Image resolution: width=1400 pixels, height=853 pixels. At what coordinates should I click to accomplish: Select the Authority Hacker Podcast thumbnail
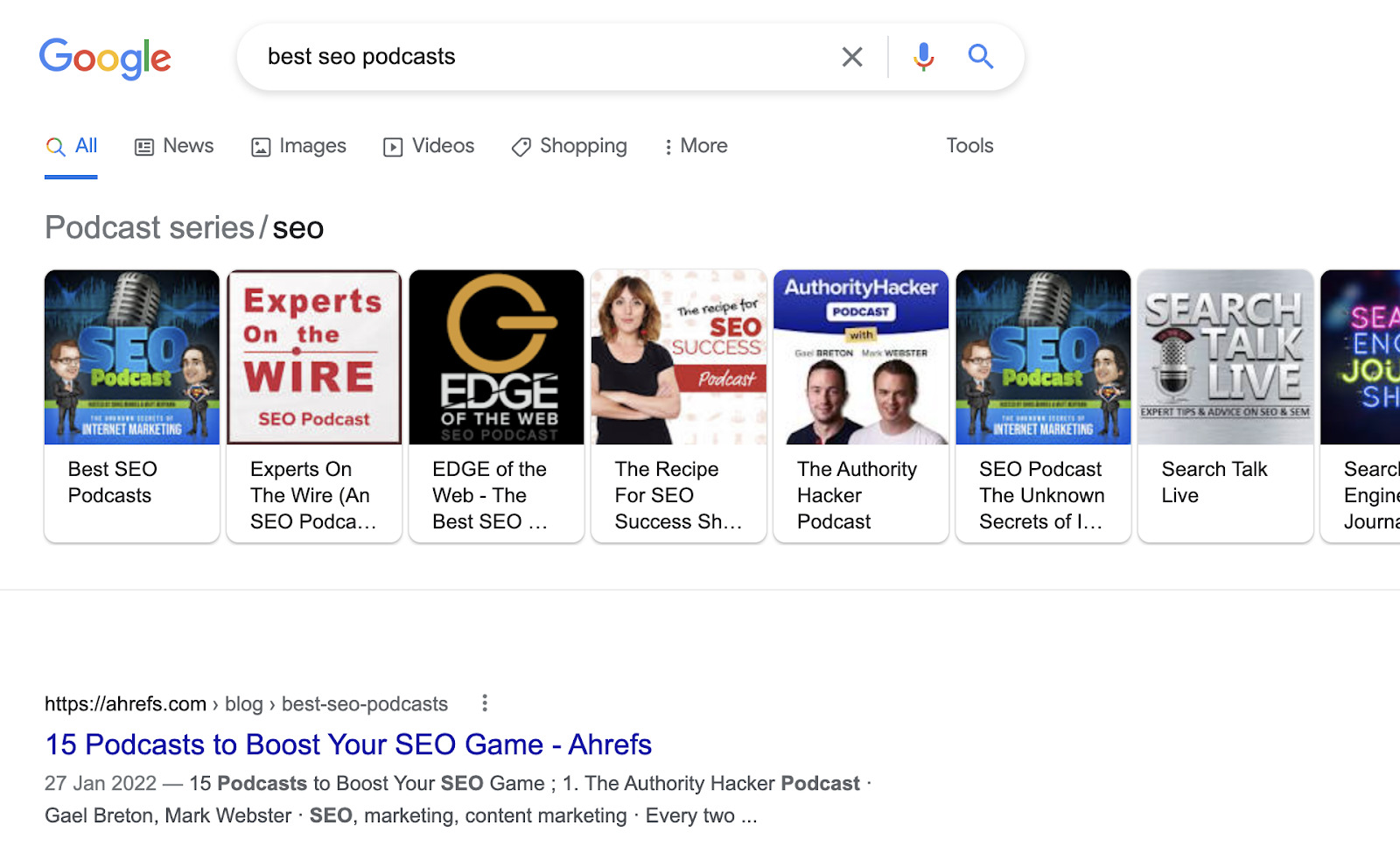click(860, 356)
